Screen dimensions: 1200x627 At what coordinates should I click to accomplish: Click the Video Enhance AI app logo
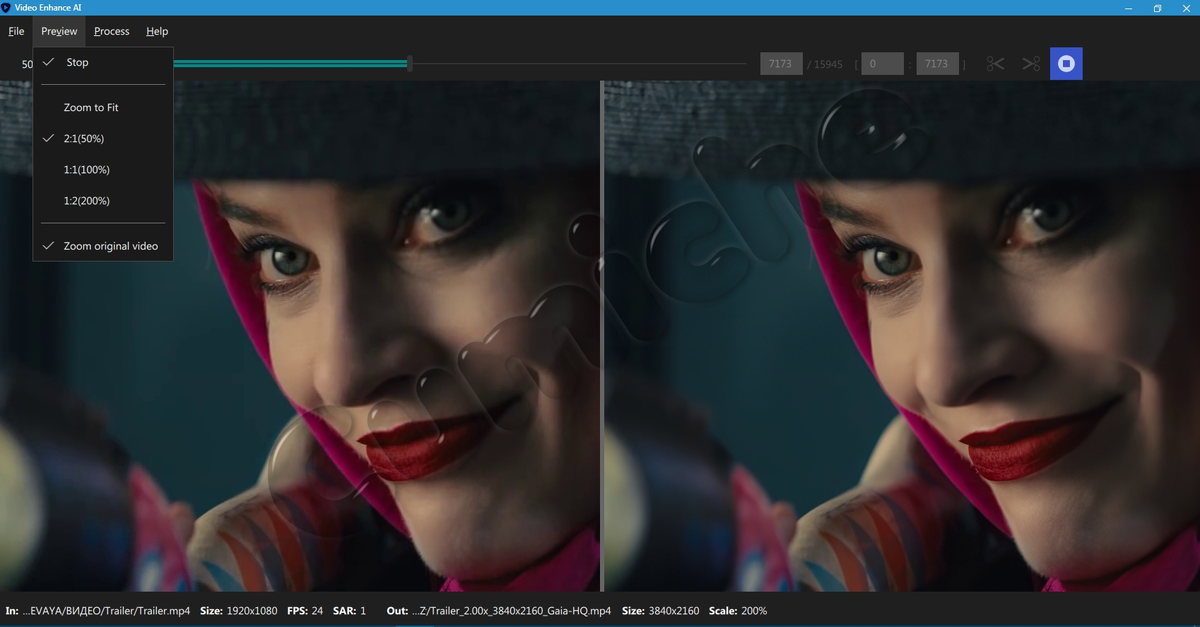[x=6, y=8]
